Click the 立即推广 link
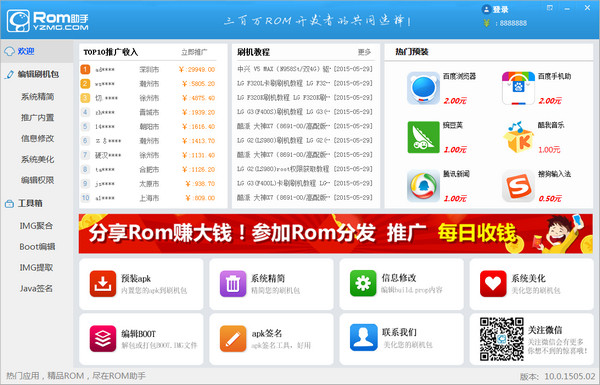600x385 pixels. coord(194,52)
